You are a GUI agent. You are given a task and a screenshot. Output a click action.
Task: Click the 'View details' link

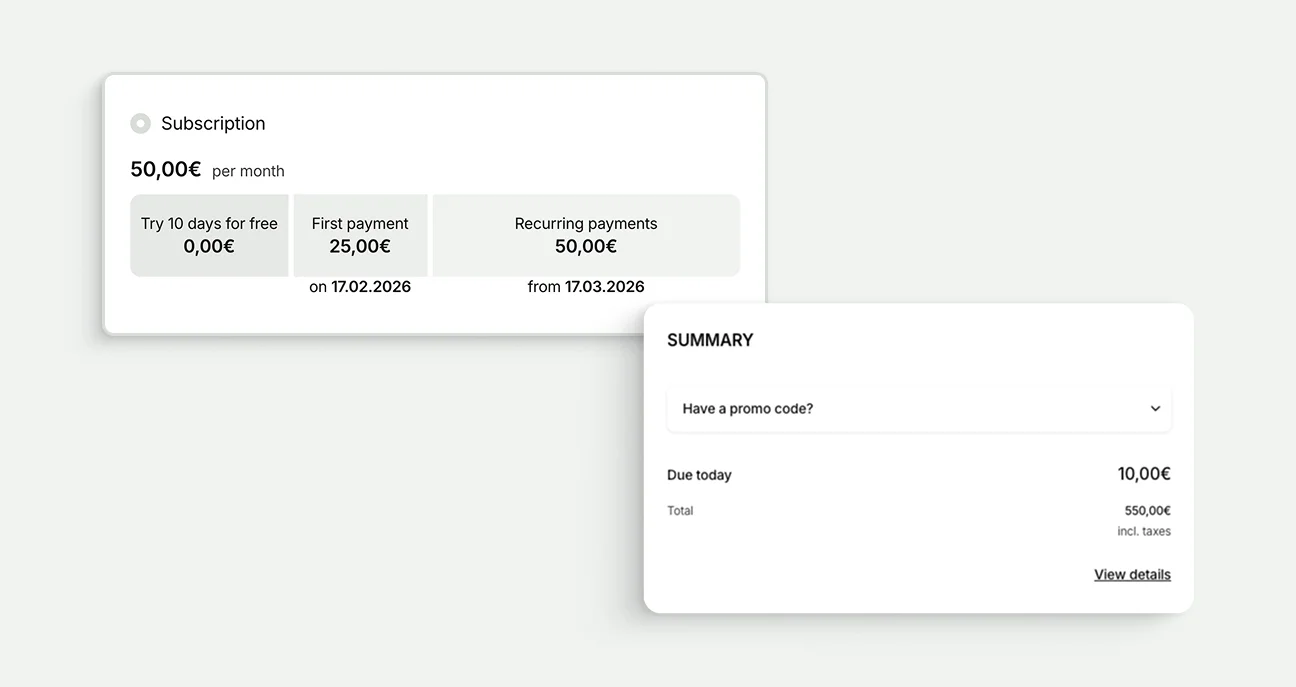[x=1132, y=574]
